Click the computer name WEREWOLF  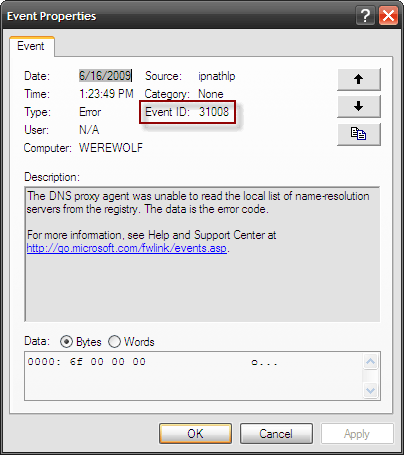111,148
